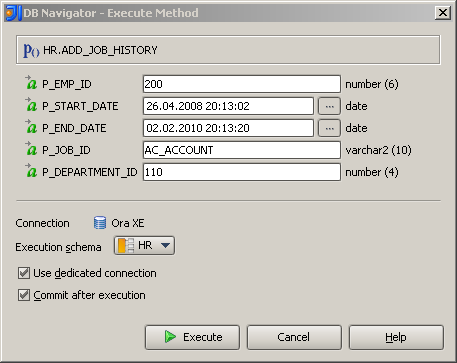Focus the P_DEPARTMENT_ID field containing 110
Screen dimensions: 457x363
pos(242,172)
